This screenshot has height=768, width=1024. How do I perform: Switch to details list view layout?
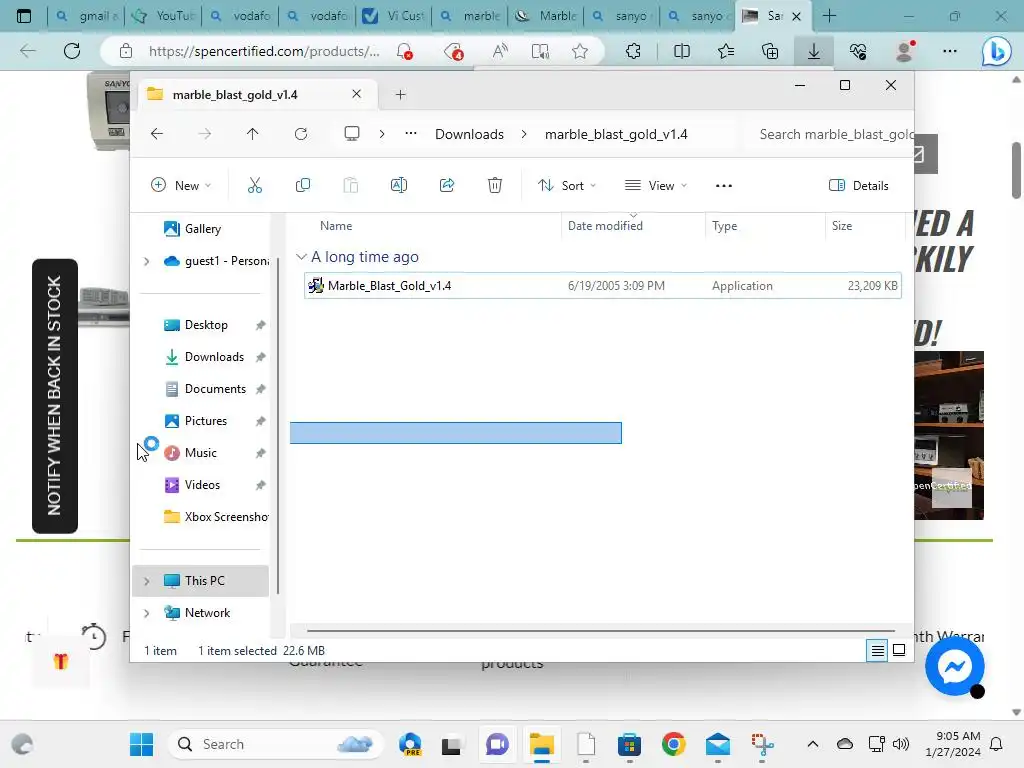click(x=877, y=650)
